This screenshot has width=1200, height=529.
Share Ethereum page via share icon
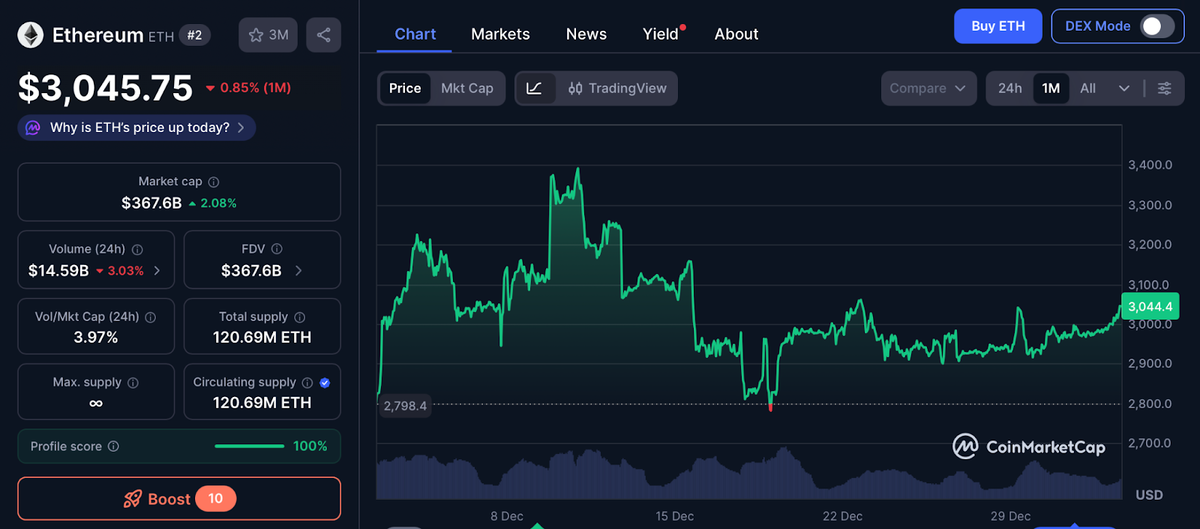click(323, 35)
